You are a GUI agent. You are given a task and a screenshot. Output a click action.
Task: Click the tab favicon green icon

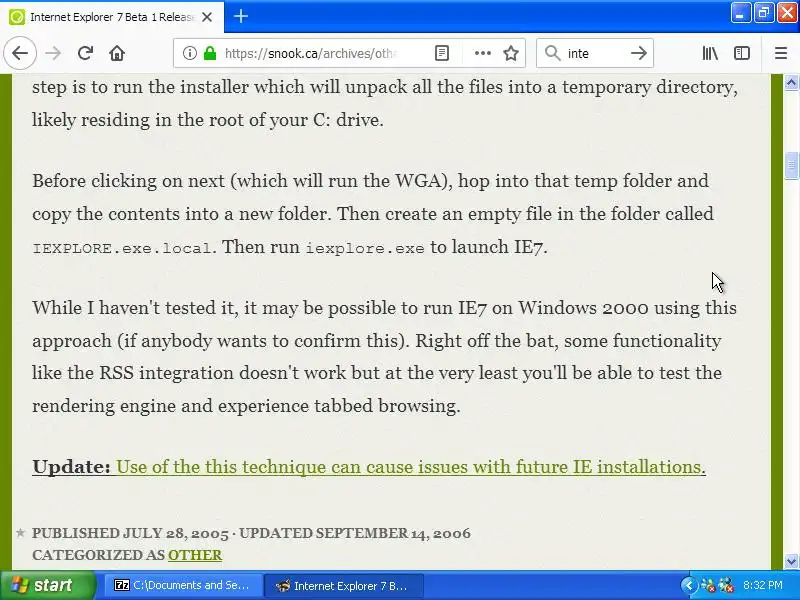click(17, 17)
